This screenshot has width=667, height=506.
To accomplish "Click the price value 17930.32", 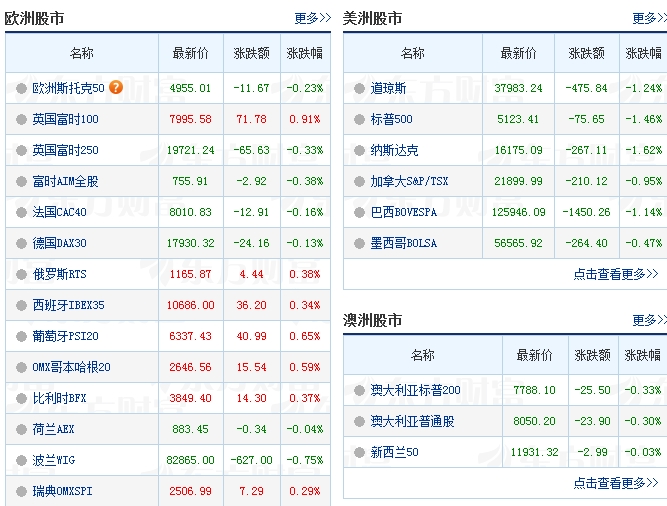I will click(x=190, y=244).
